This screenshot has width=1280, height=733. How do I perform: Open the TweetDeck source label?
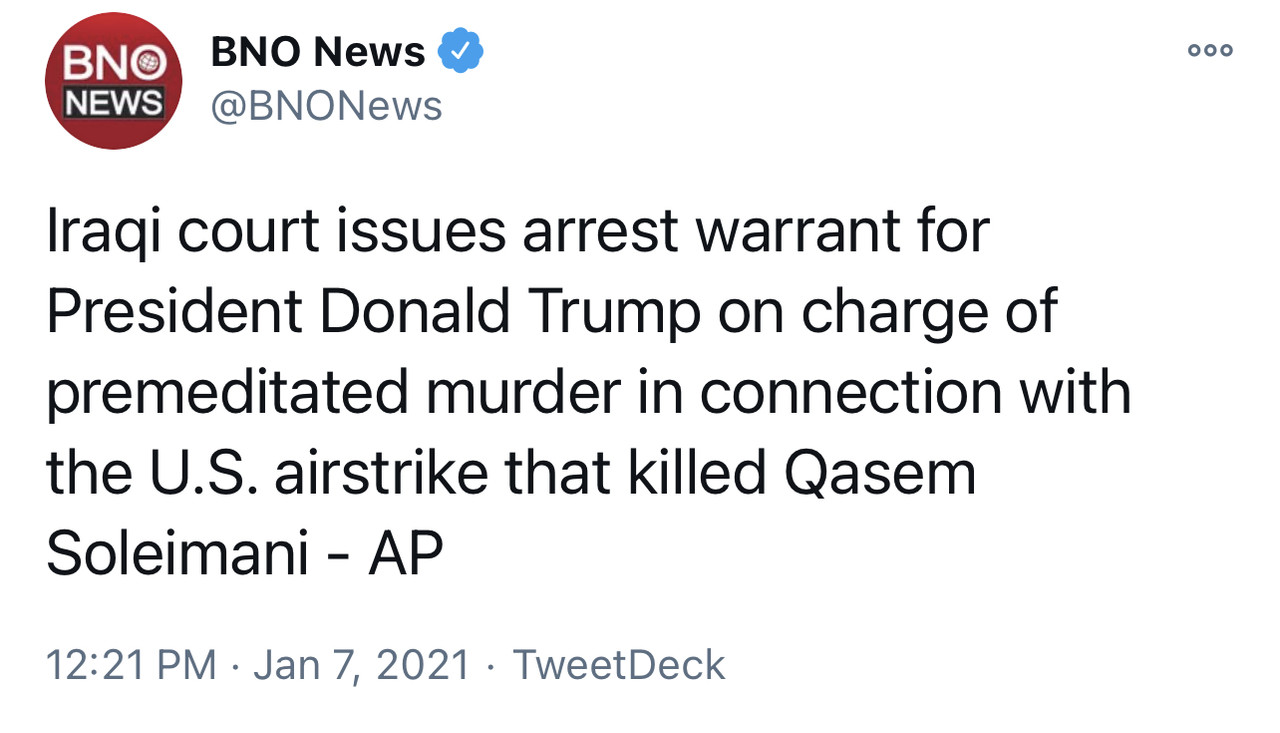tap(619, 665)
